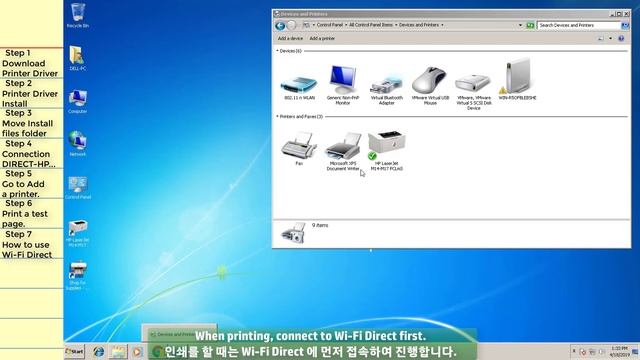Image resolution: width=640 pixels, height=360 pixels.
Task: Select HP LaserJet M14-M17 desktop shortcut
Action: coord(78,233)
